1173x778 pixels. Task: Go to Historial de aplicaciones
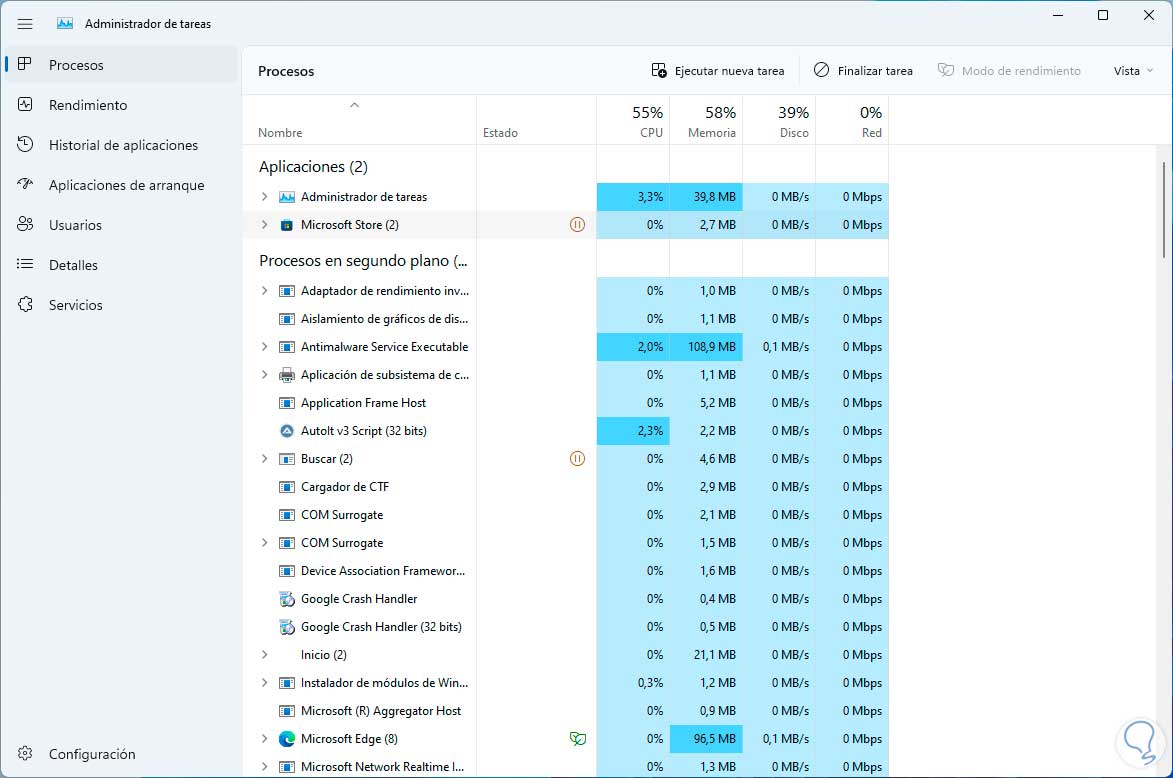123,145
